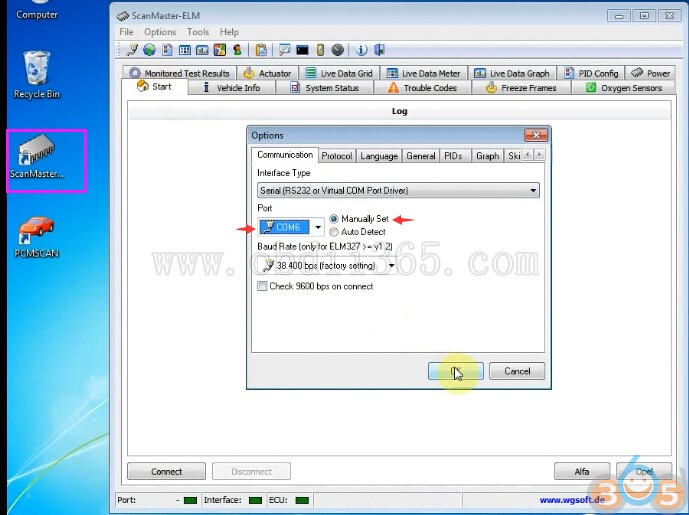Screen dimensions: 689x515
Task: Close the Options dialog
Action: pyautogui.click(x=536, y=135)
